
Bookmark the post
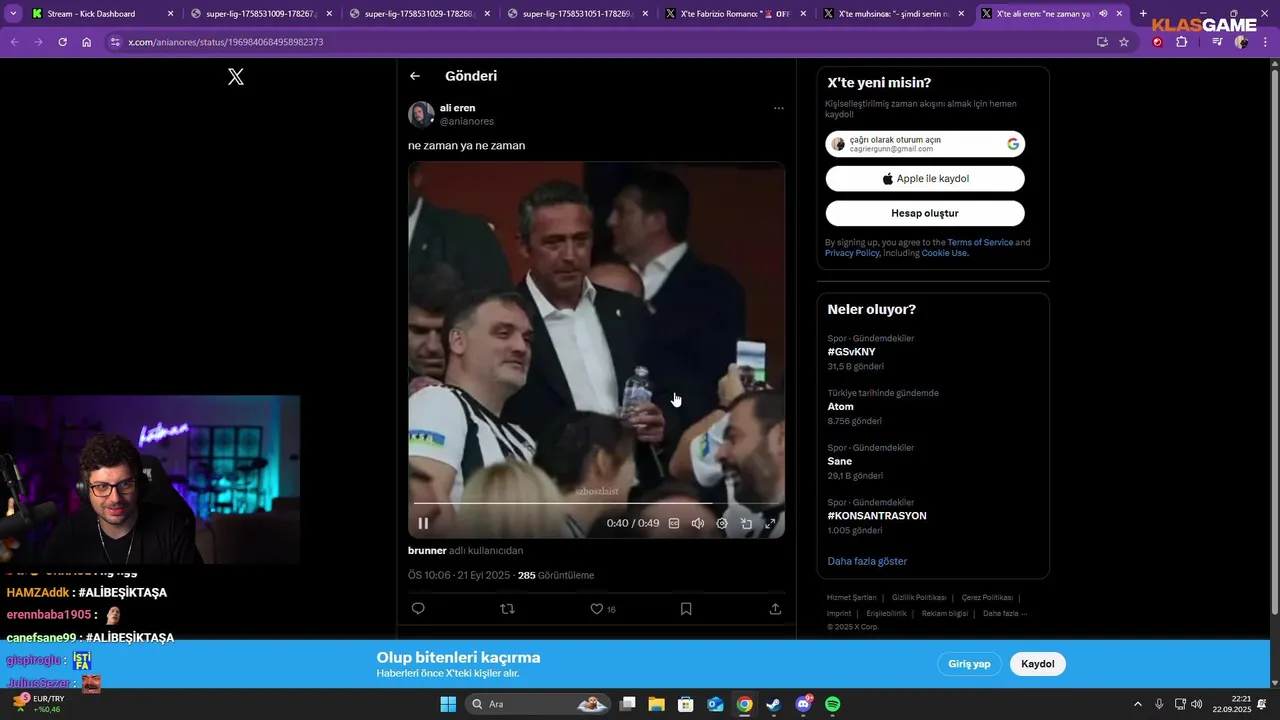tap(686, 608)
